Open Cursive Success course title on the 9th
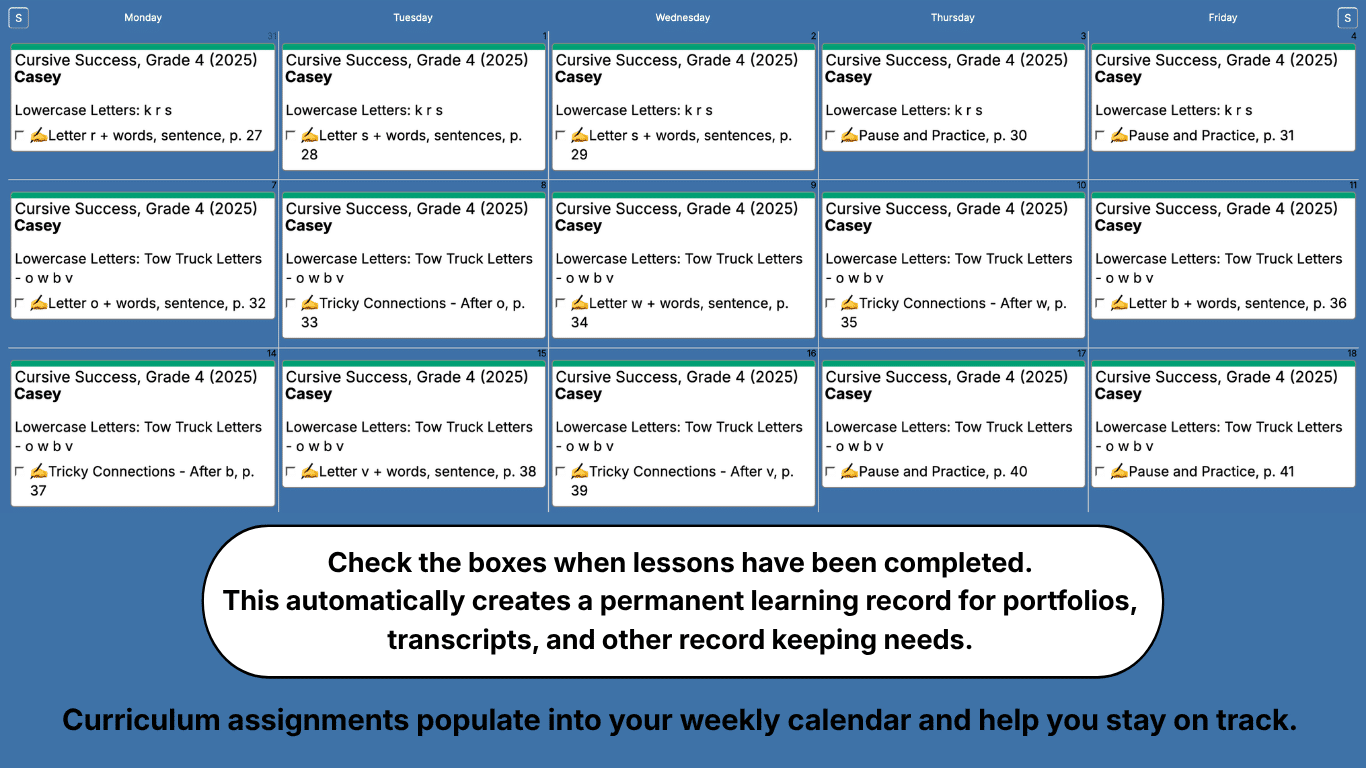The height and width of the screenshot is (768, 1366). click(676, 209)
